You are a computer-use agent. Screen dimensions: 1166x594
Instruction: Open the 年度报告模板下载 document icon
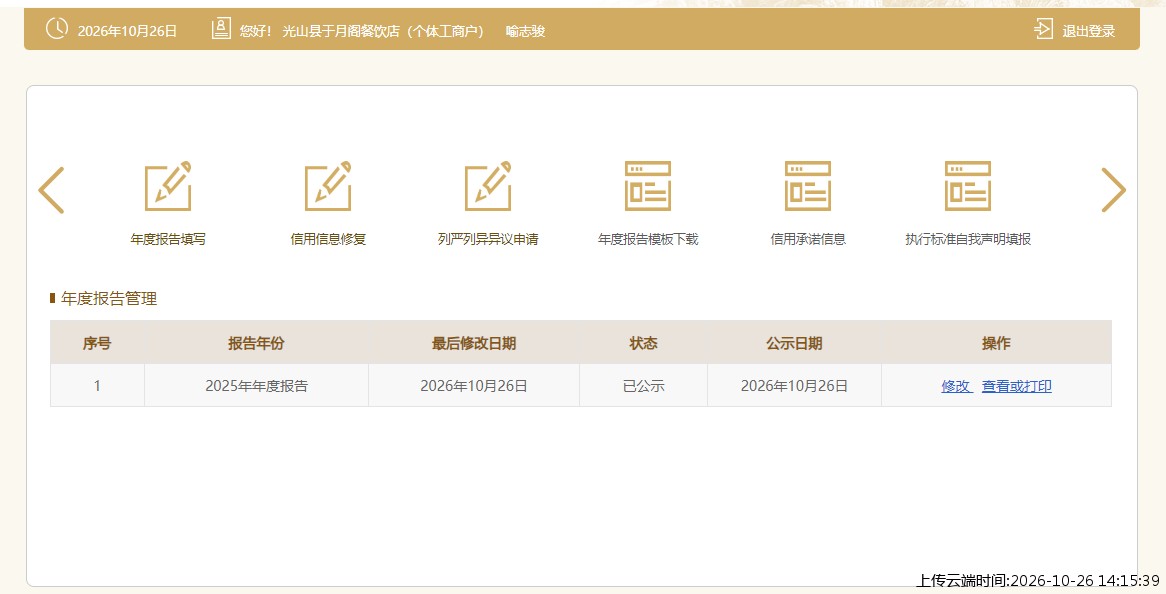[x=648, y=186]
